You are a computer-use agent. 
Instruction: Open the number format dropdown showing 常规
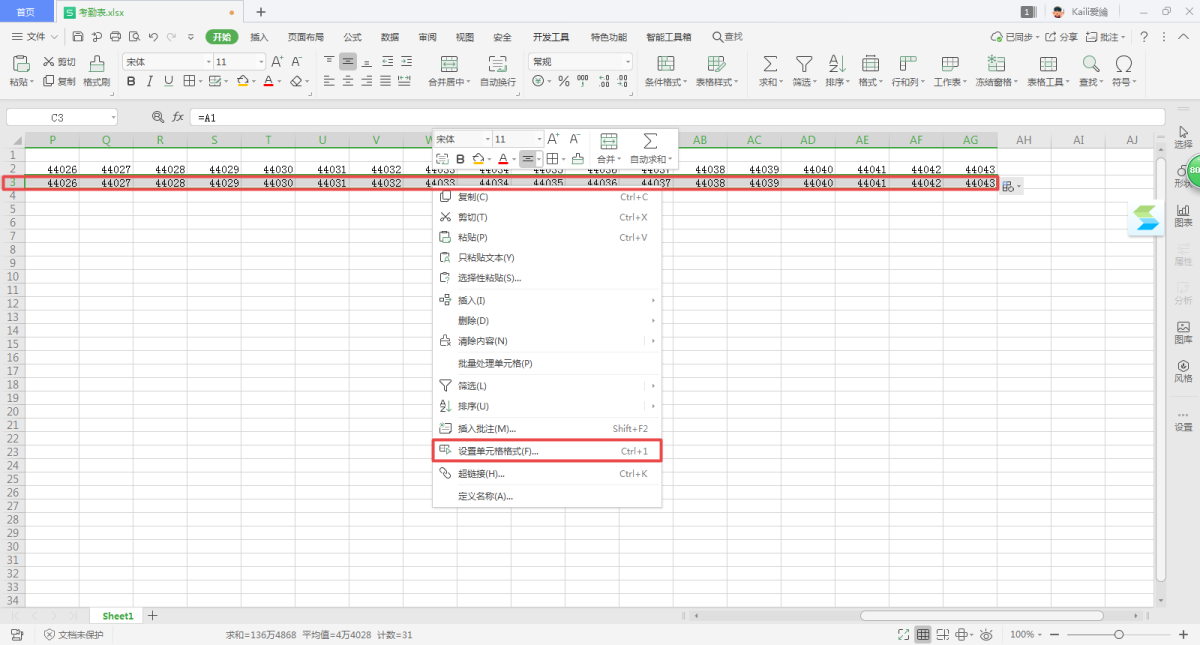[x=627, y=62]
